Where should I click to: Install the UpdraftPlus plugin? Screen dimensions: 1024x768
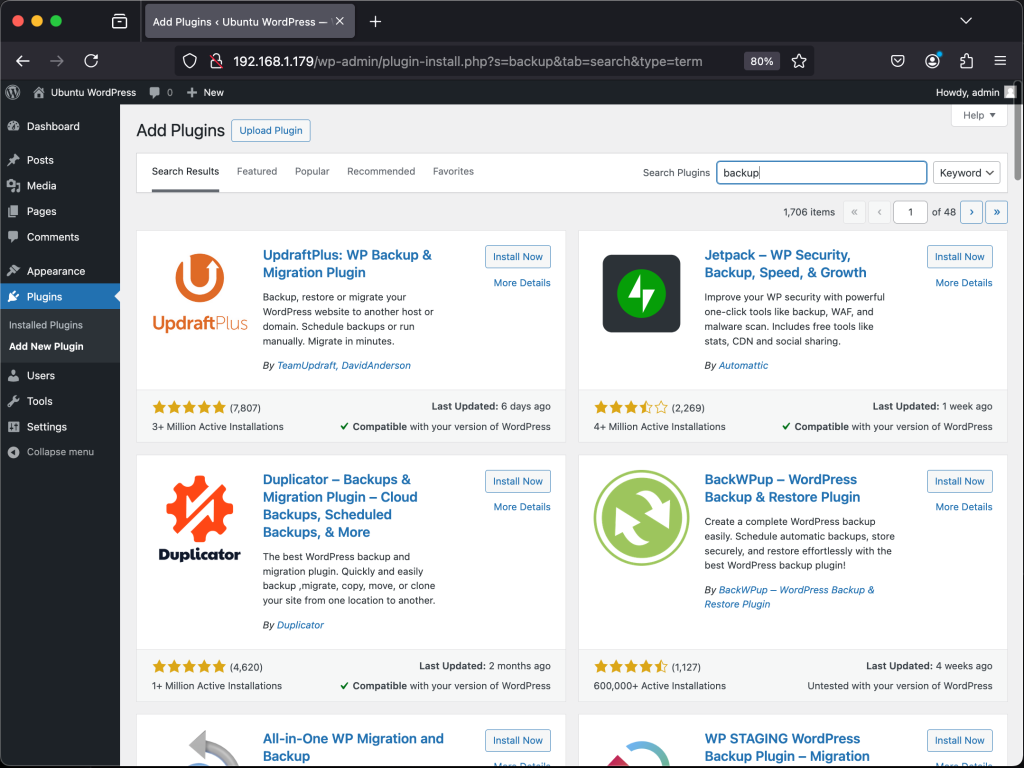(517, 256)
